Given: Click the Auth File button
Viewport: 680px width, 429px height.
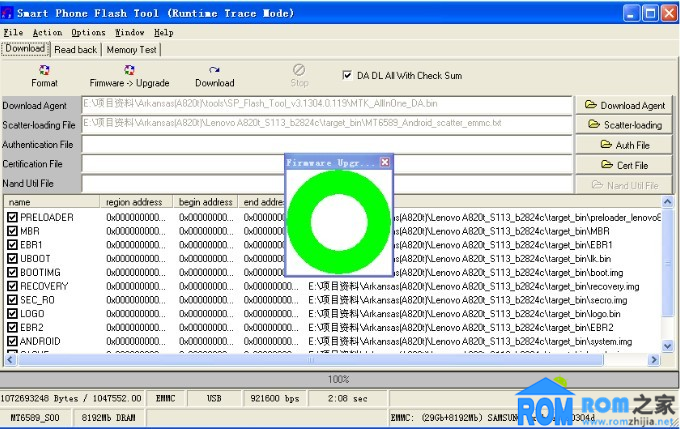Looking at the screenshot, I should (x=625, y=145).
